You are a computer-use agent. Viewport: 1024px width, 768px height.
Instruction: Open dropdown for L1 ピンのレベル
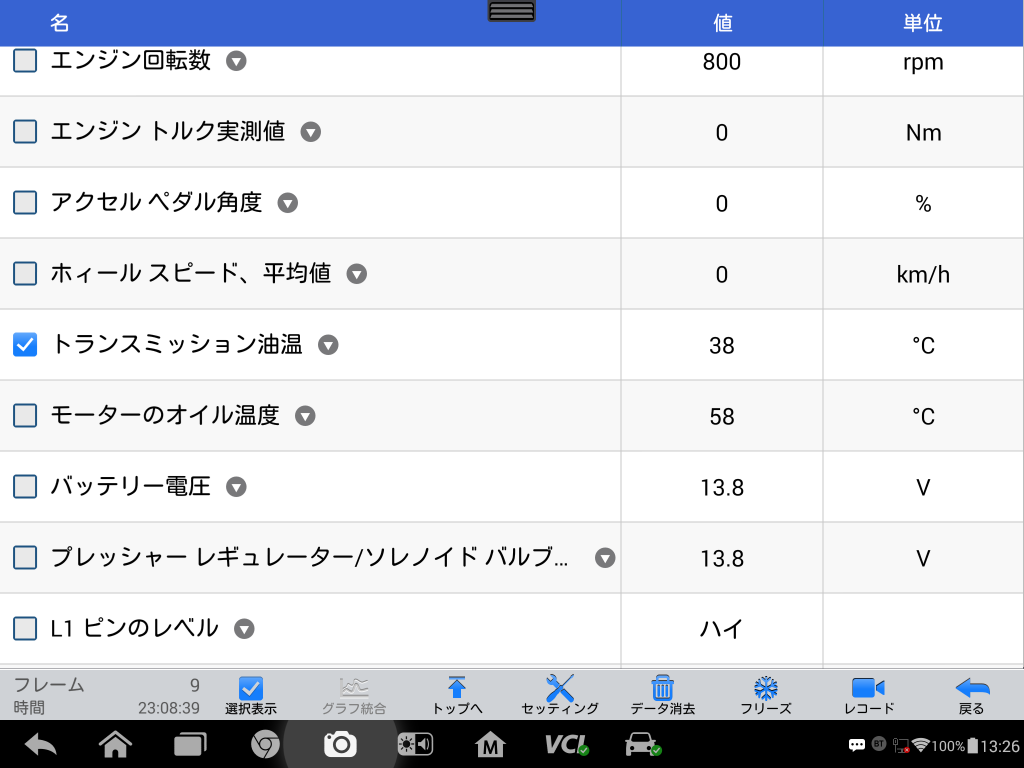click(244, 629)
